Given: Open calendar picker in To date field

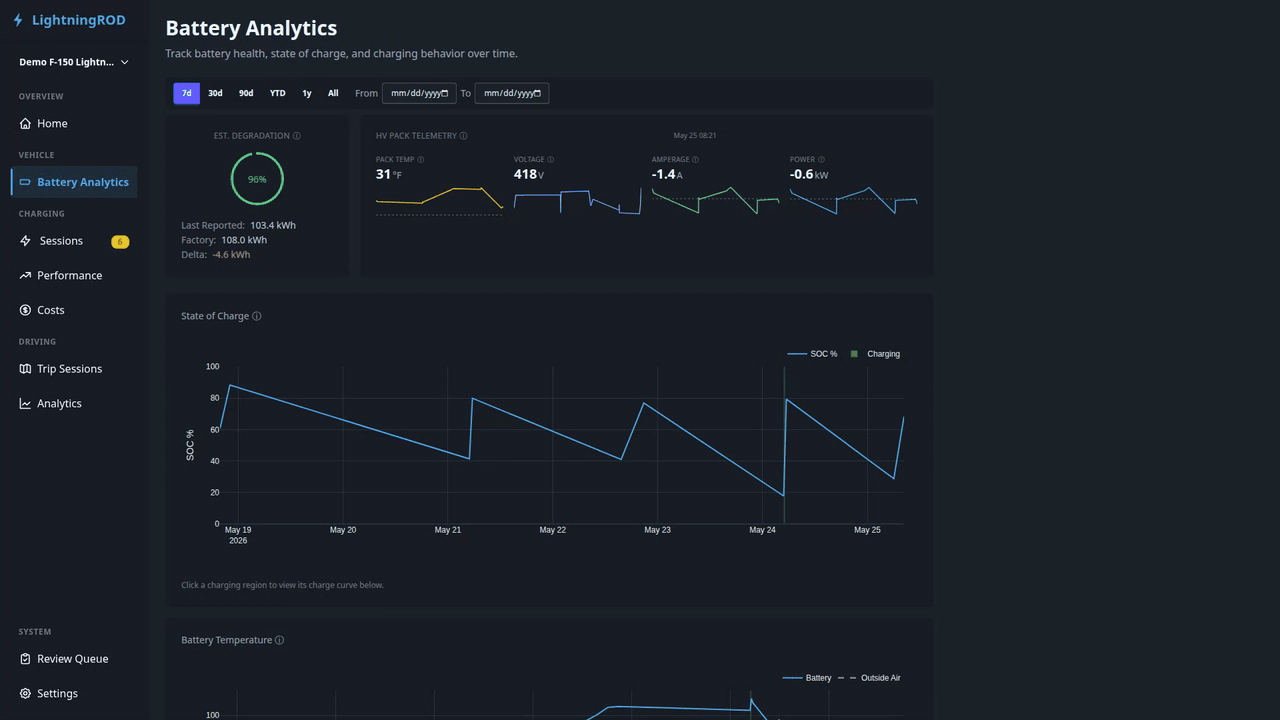Looking at the screenshot, I should tap(537, 93).
